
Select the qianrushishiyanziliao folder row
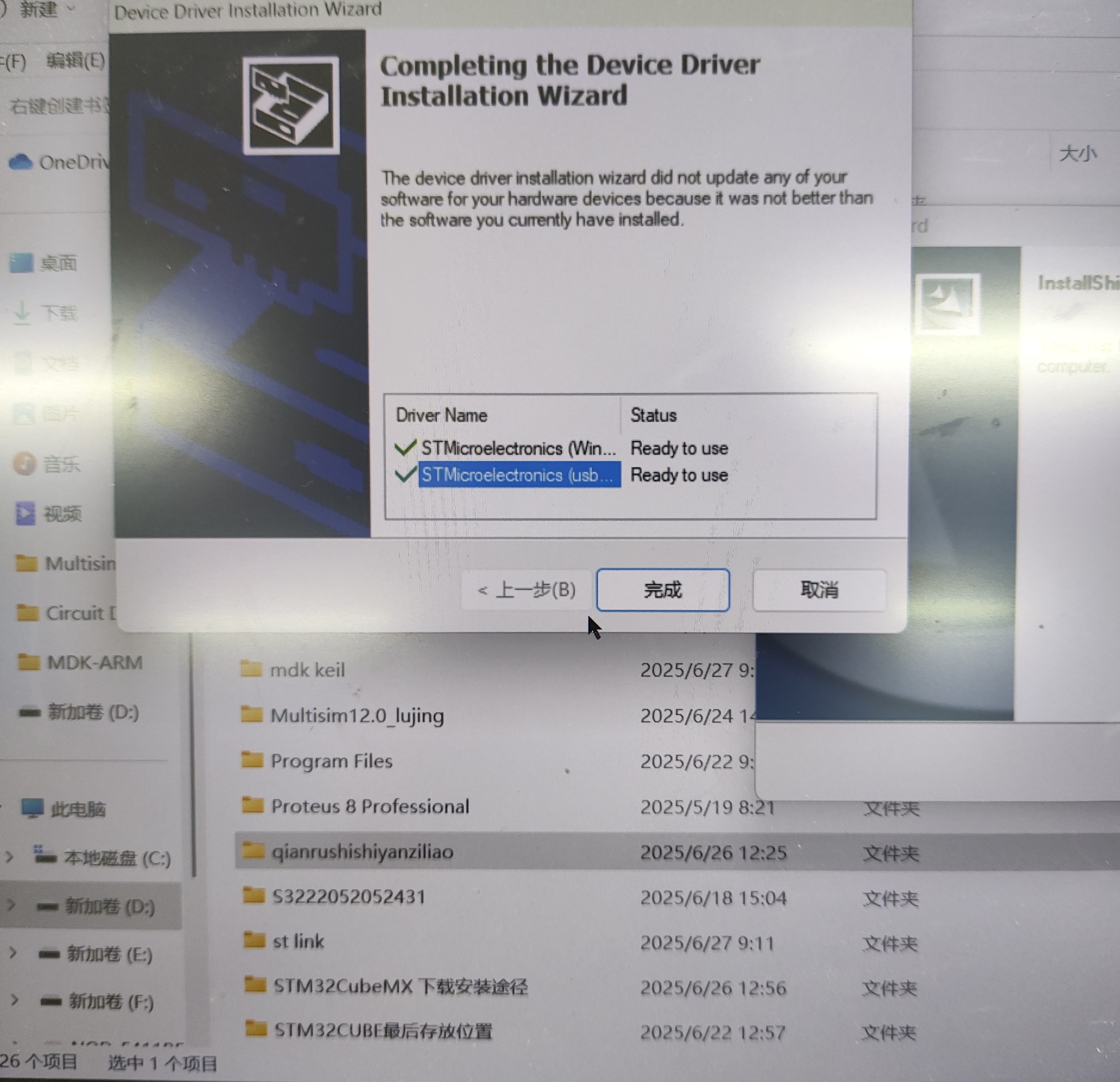pos(362,852)
